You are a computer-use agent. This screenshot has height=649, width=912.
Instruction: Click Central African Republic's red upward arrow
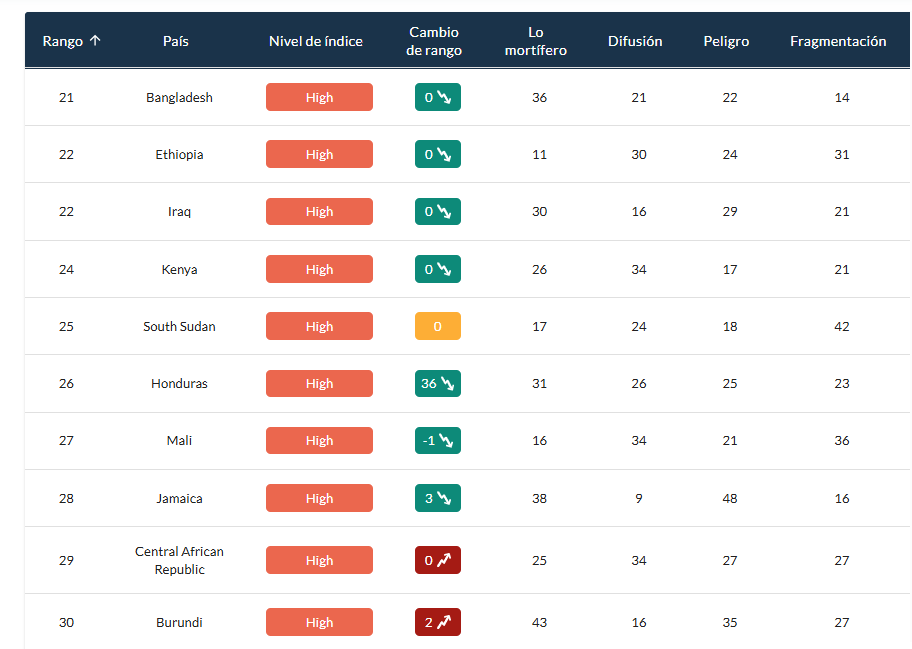tap(445, 561)
